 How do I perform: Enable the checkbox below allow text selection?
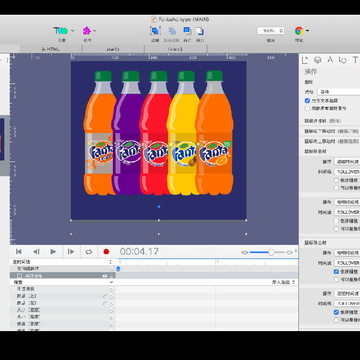click(x=307, y=108)
